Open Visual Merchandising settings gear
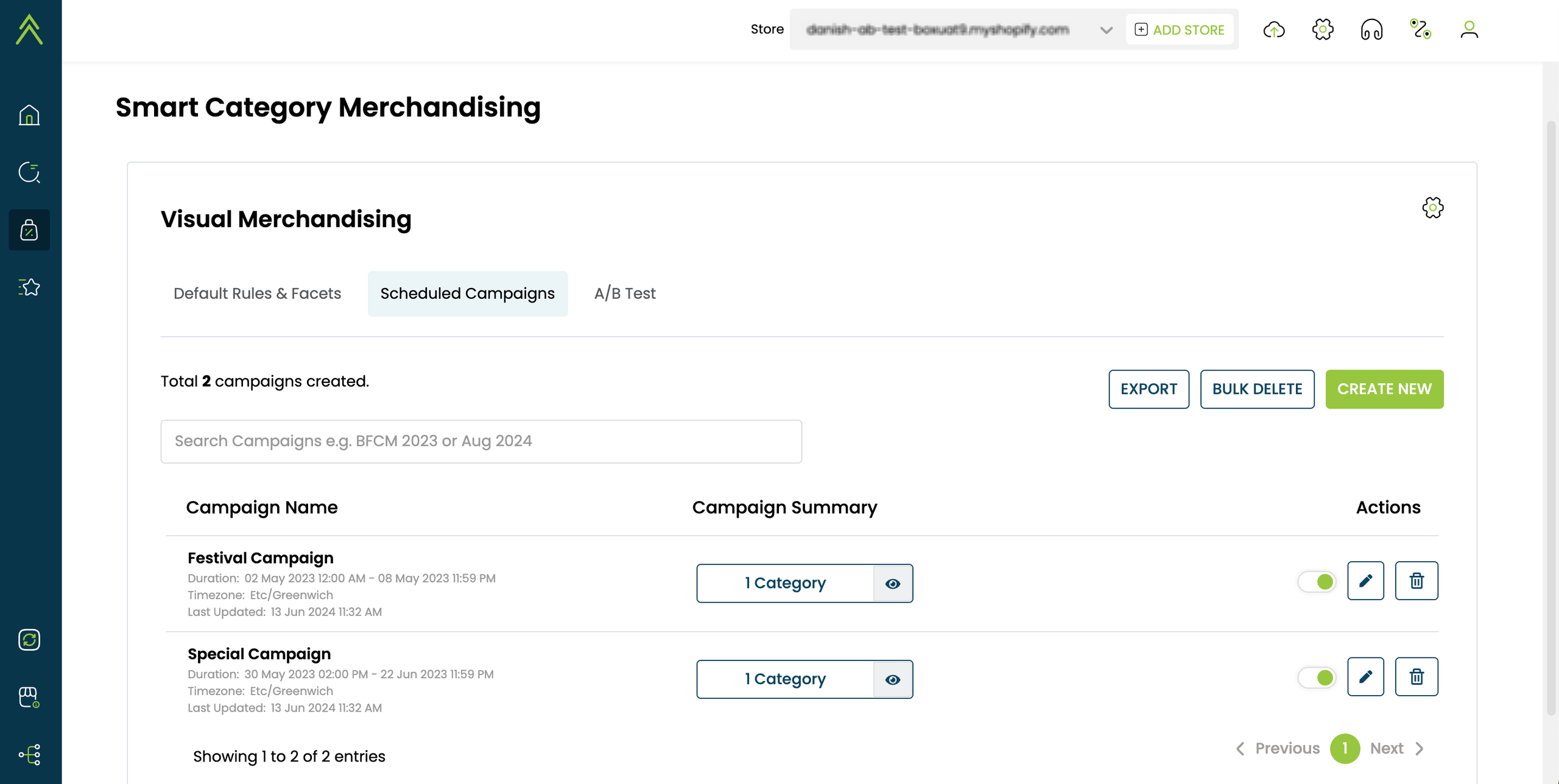The width and height of the screenshot is (1559, 784). [x=1432, y=208]
